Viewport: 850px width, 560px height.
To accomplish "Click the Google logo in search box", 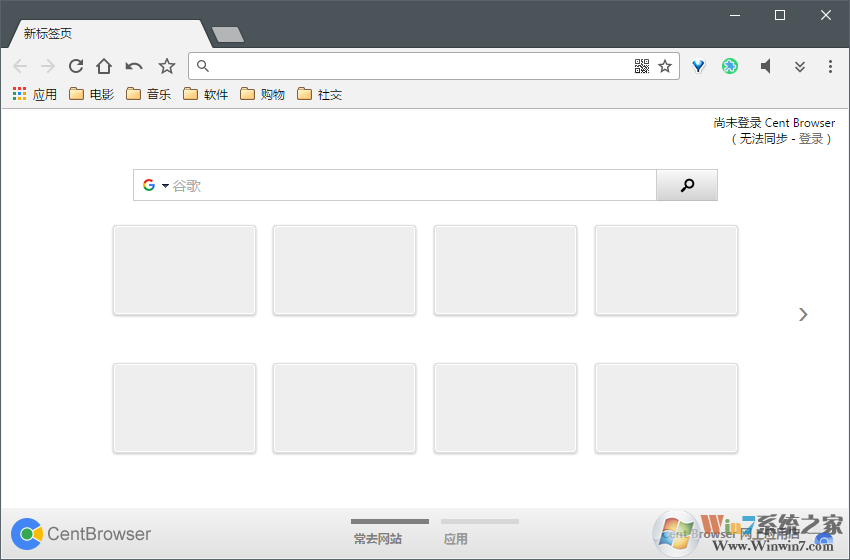I will (x=149, y=185).
